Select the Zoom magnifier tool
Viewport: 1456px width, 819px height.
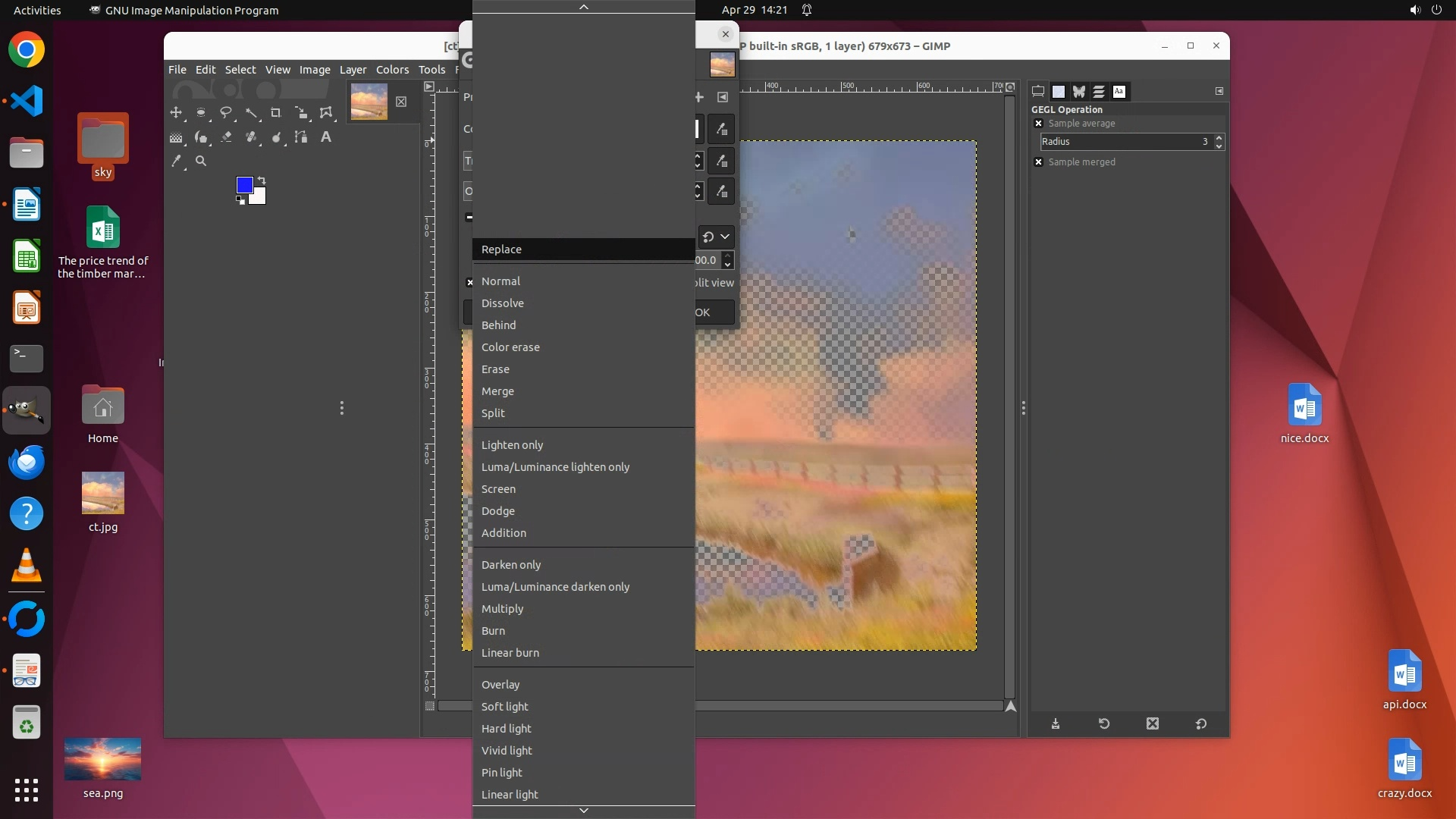tap(201, 161)
